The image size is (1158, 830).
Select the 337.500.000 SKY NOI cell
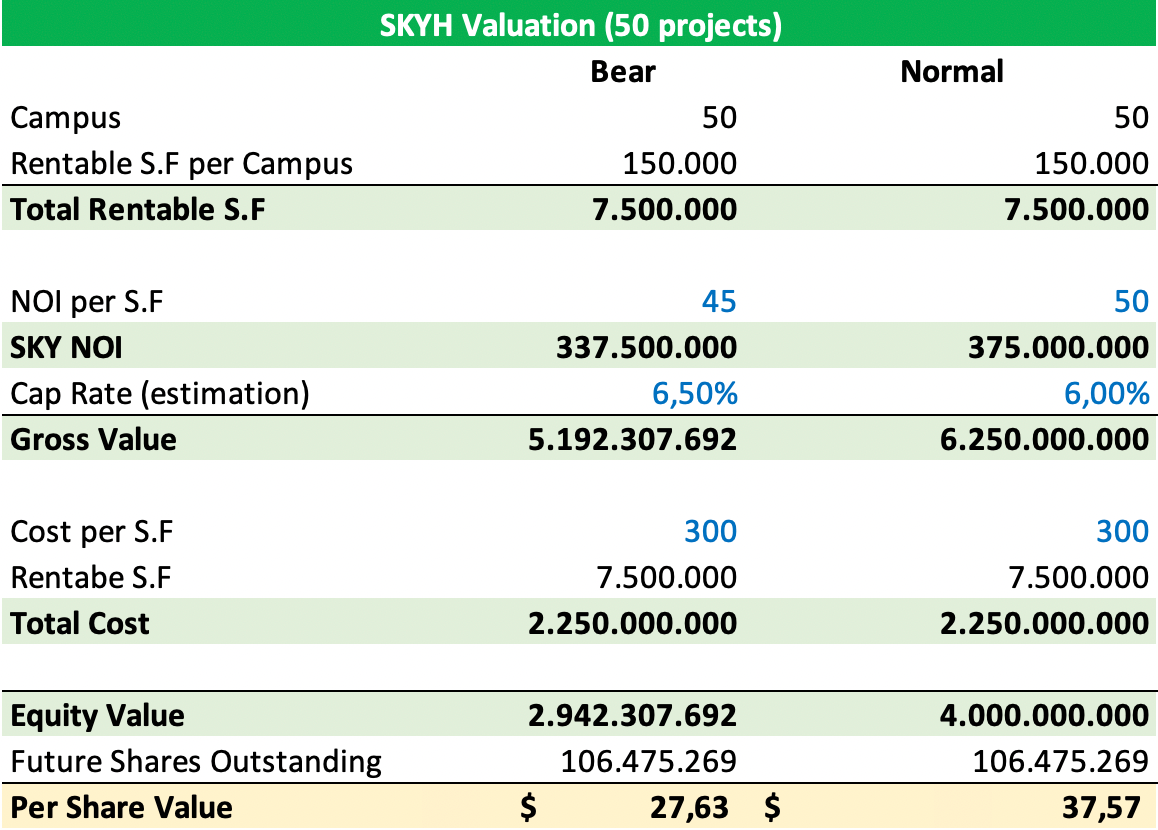[x=647, y=348]
